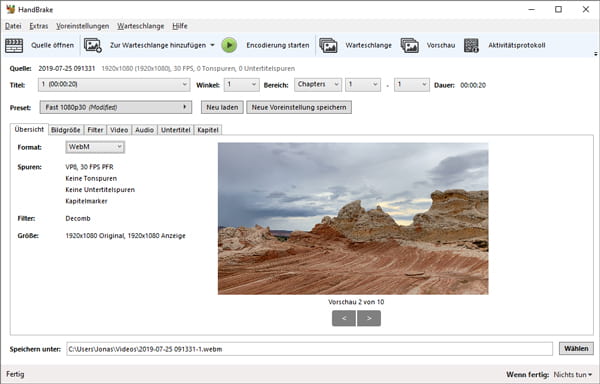Click the desert landscape preview image
The height and width of the screenshot is (384, 600).
tap(353, 218)
